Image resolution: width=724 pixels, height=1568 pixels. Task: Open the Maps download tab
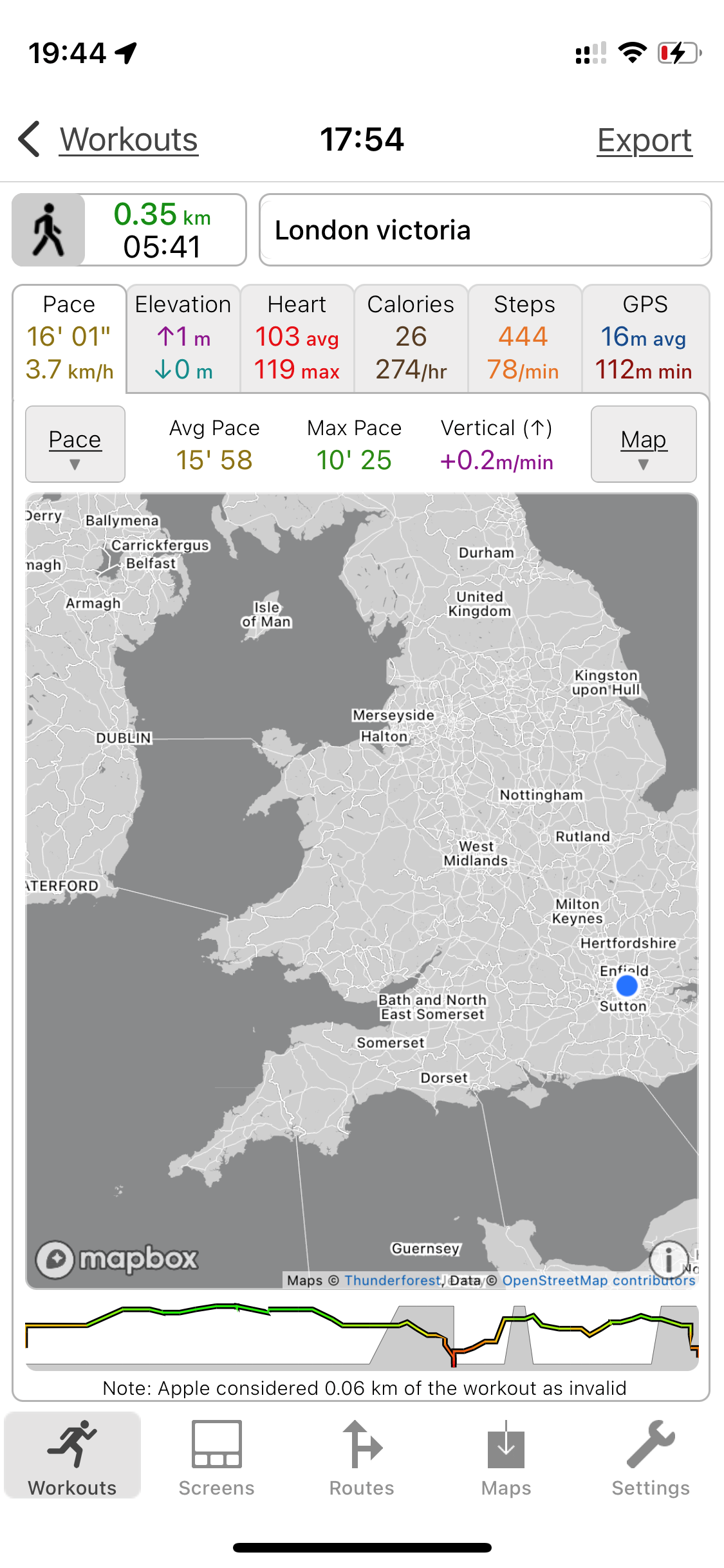click(x=506, y=1457)
